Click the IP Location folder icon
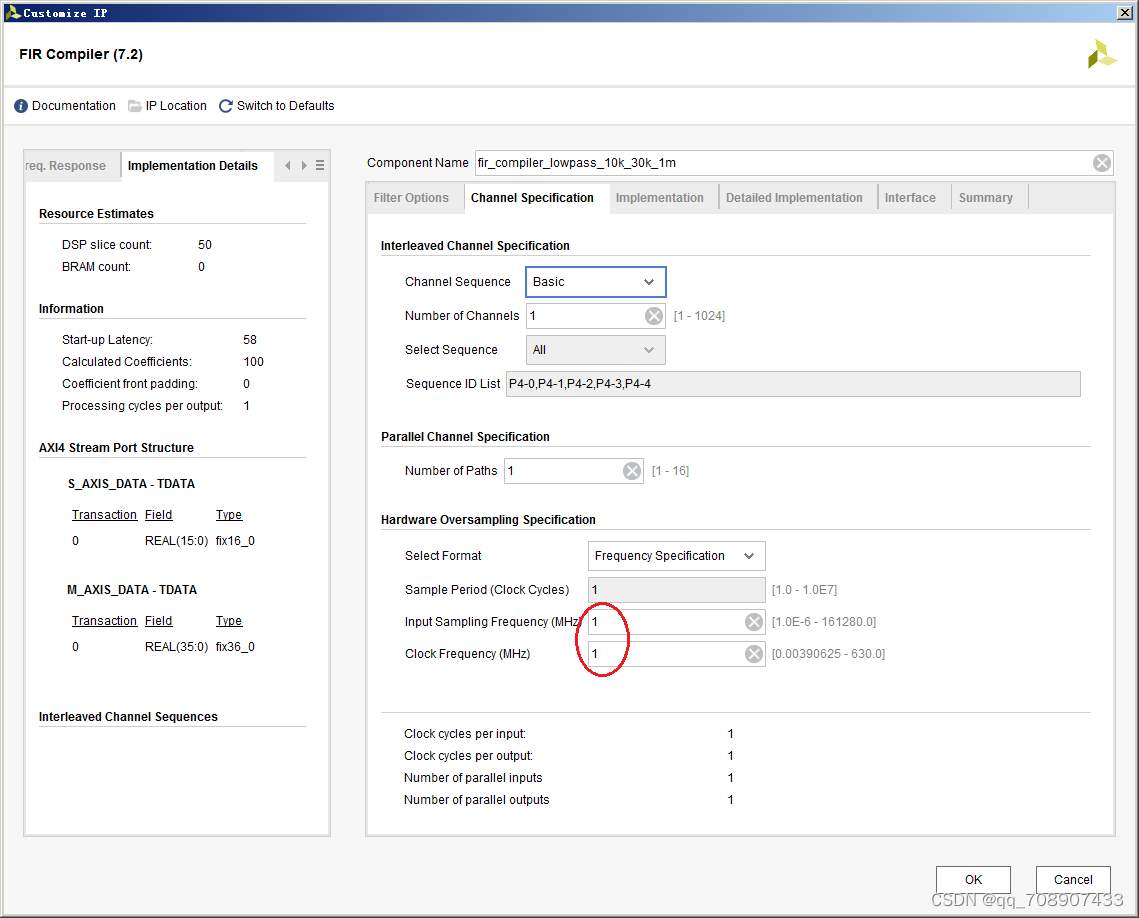The image size is (1139, 918). coord(134,106)
